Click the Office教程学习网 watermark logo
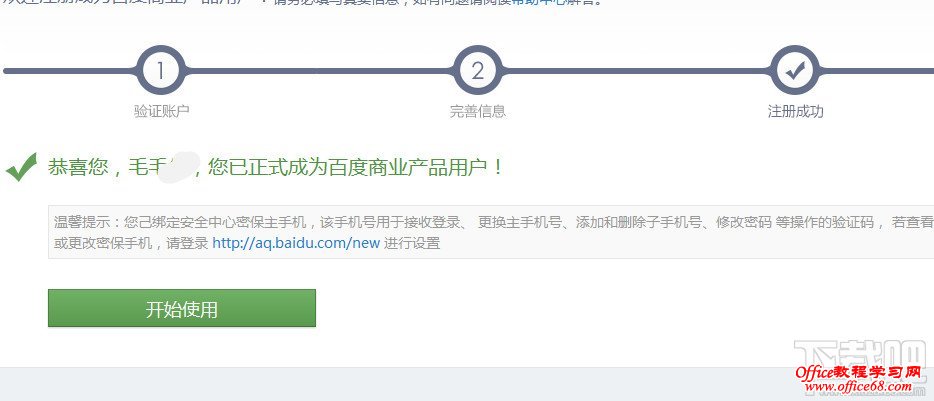The height and width of the screenshot is (401, 934). 858,373
